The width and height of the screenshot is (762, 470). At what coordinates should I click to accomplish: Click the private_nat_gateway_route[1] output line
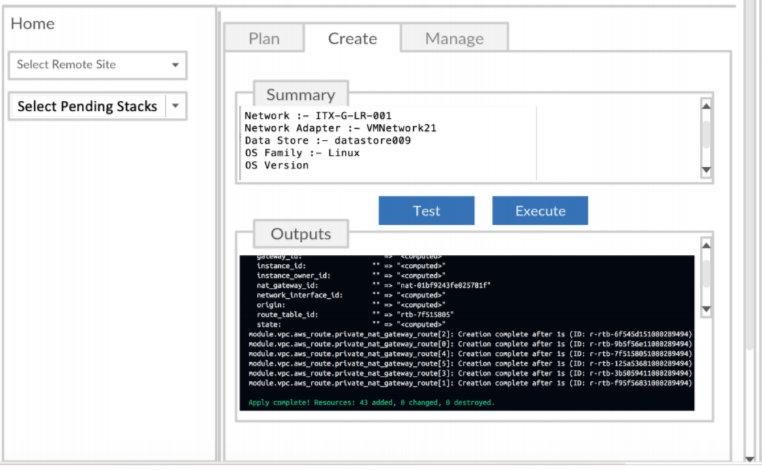pos(470,383)
